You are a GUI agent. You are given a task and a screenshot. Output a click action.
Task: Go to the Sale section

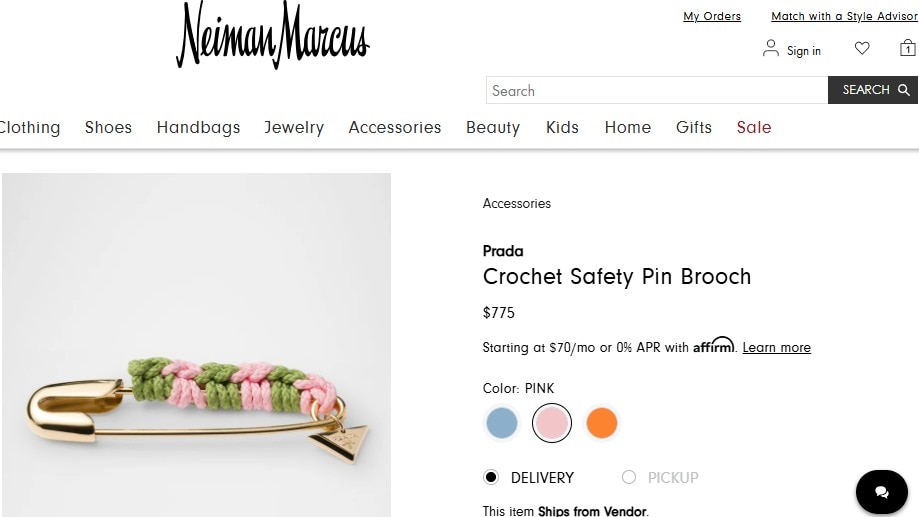point(754,127)
